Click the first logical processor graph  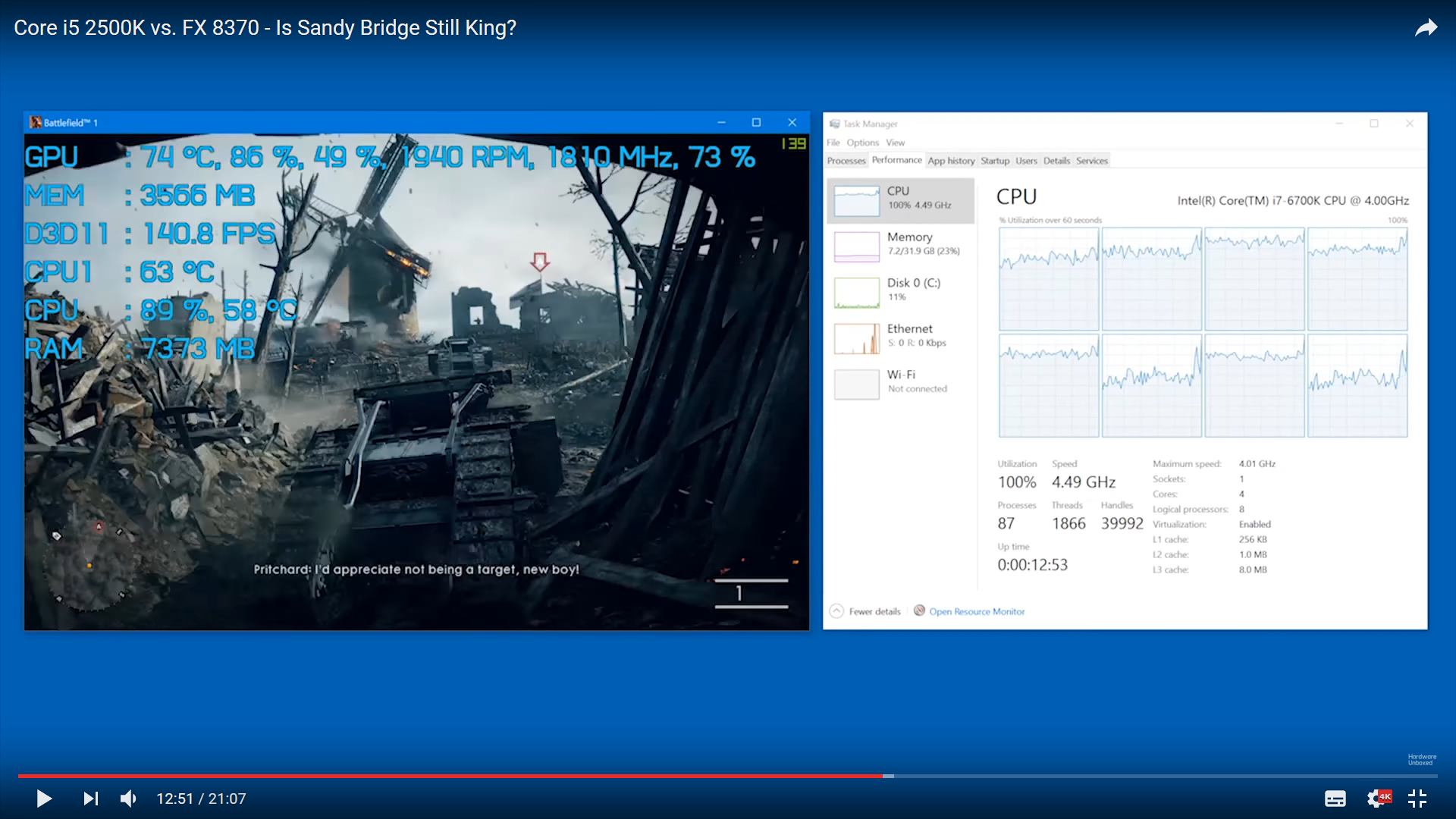tap(1049, 279)
